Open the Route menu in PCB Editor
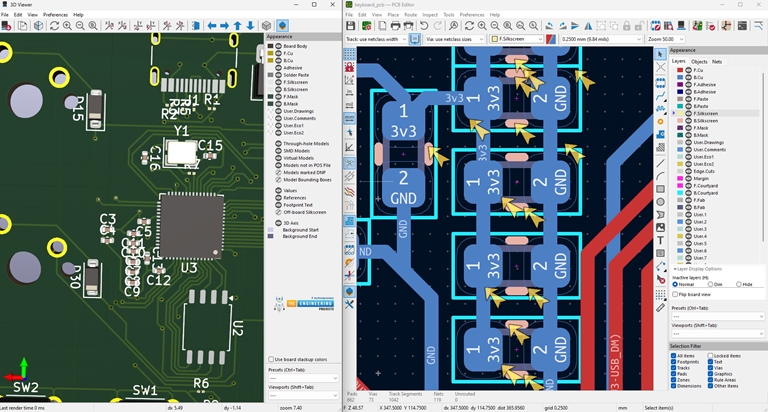The image size is (768, 412). (410, 15)
